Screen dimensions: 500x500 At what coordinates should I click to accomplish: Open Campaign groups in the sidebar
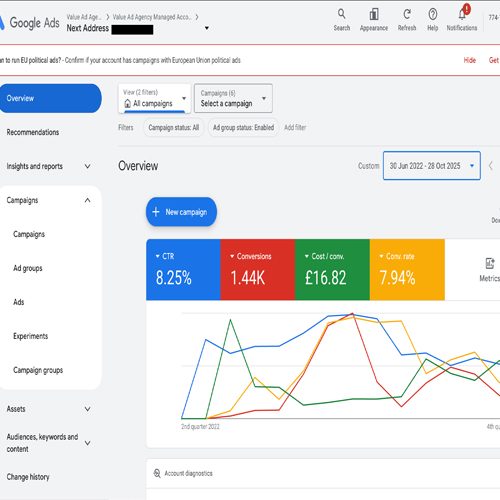coord(38,370)
